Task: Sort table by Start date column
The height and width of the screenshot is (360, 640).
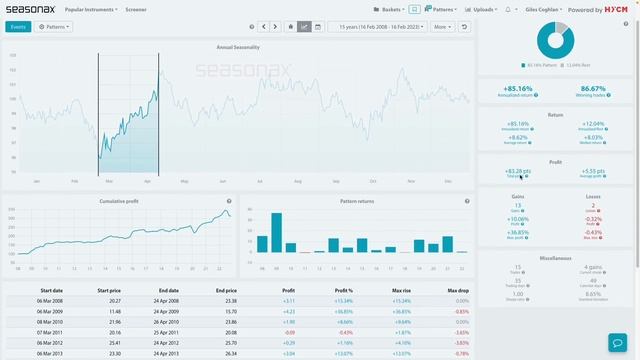Action: [51, 291]
